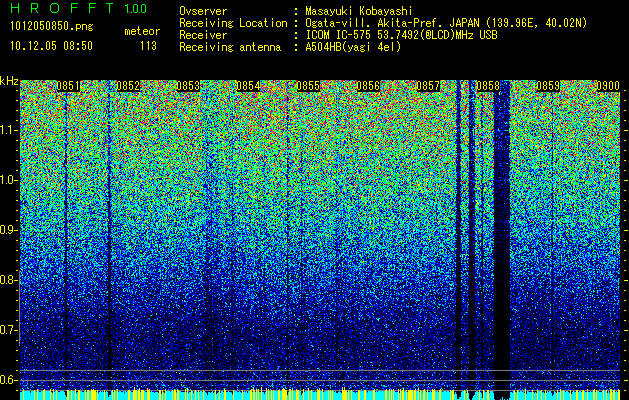Click the 0853 time marker
Viewport: 629px width, 400px height.
tap(188, 86)
